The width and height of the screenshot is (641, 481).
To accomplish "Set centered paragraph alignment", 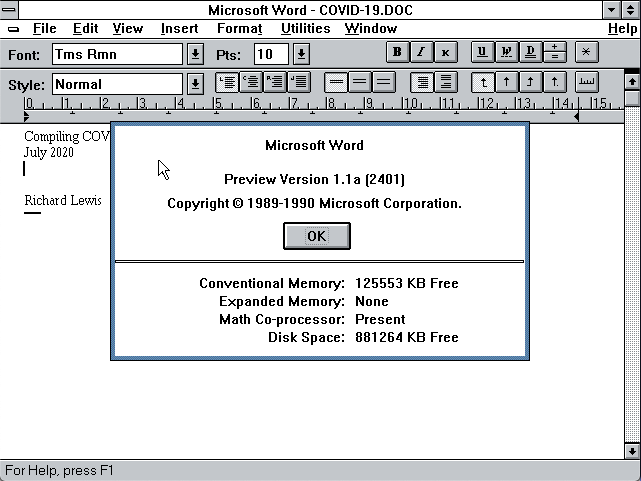I will coord(251,83).
